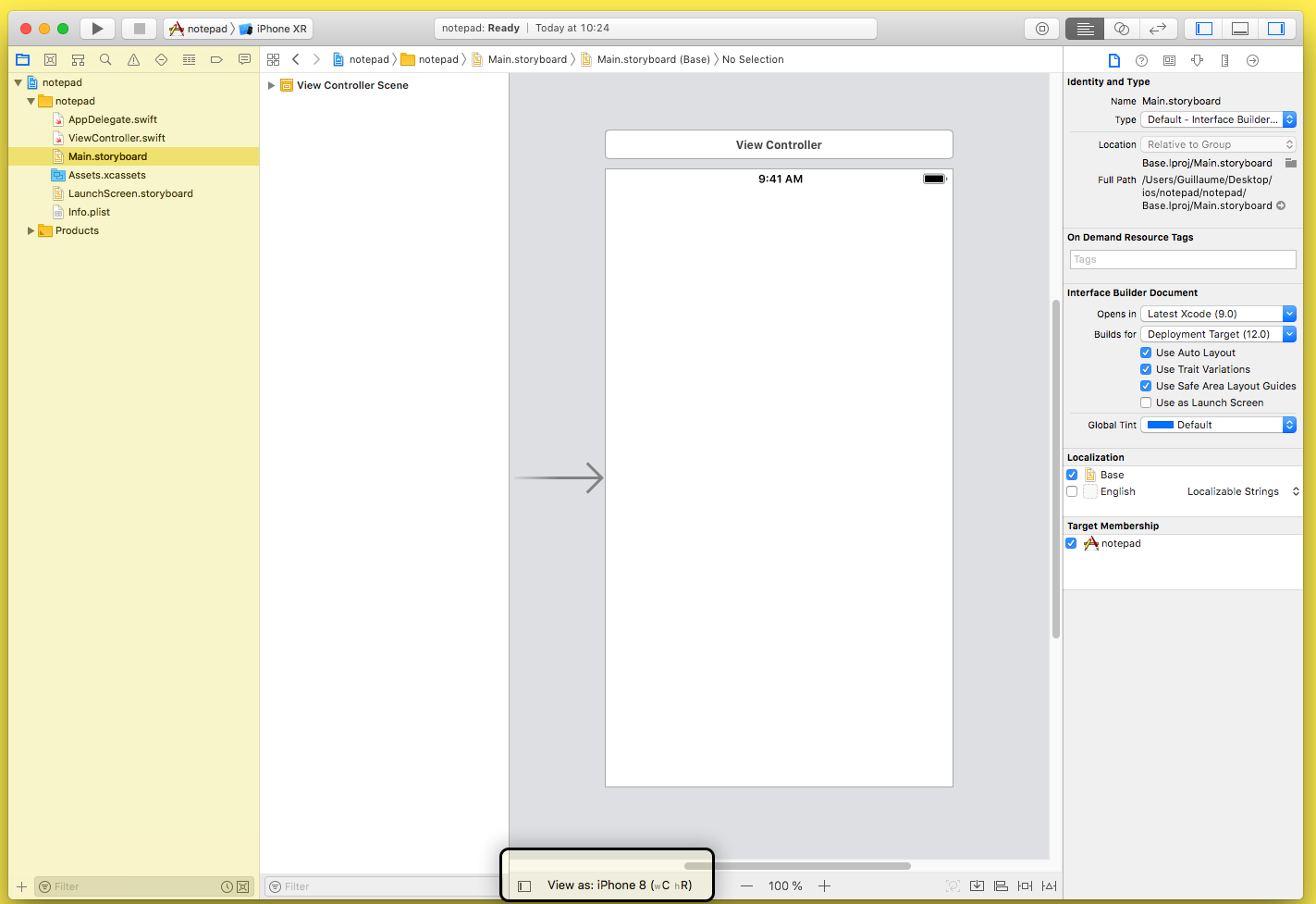This screenshot has width=1316, height=904.
Task: Toggle the Inspectors panel
Action: [x=1276, y=29]
